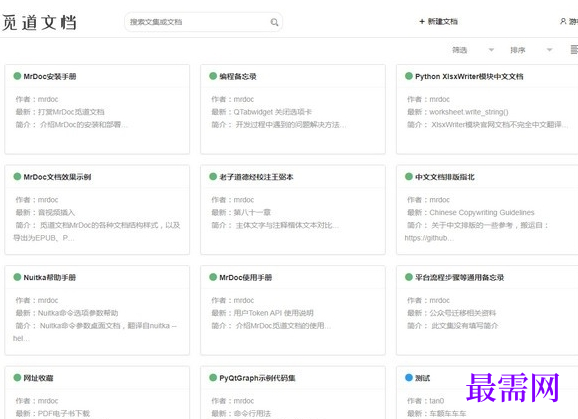Open Python XlsxWriter模块中文文档 collection

pos(469,77)
